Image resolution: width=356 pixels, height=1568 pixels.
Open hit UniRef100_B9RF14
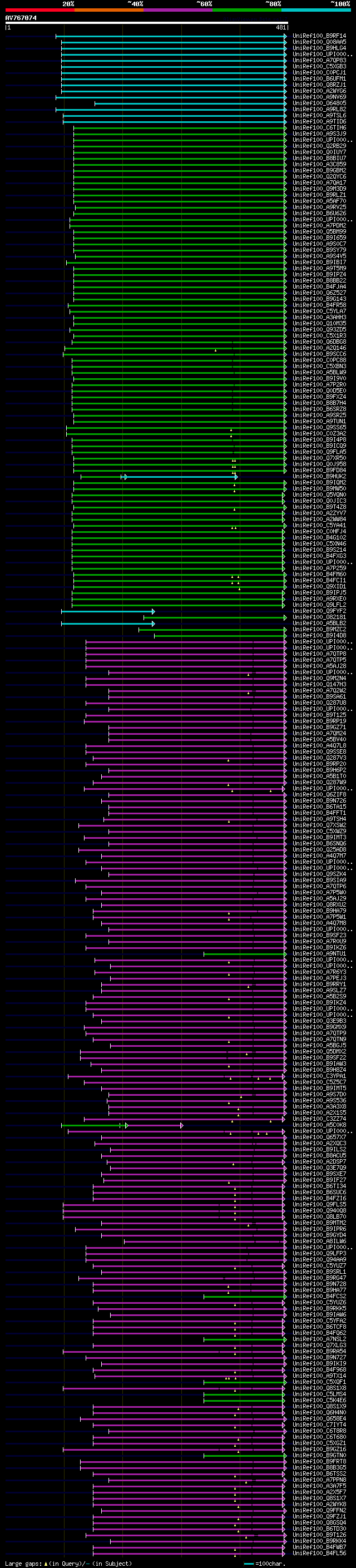point(319,36)
